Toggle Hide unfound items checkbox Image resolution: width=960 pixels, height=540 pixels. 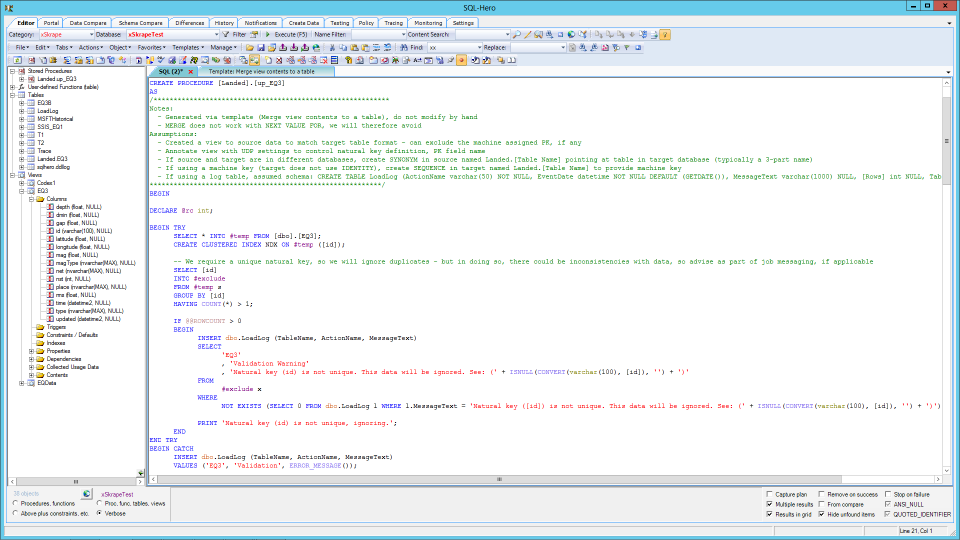click(822, 514)
